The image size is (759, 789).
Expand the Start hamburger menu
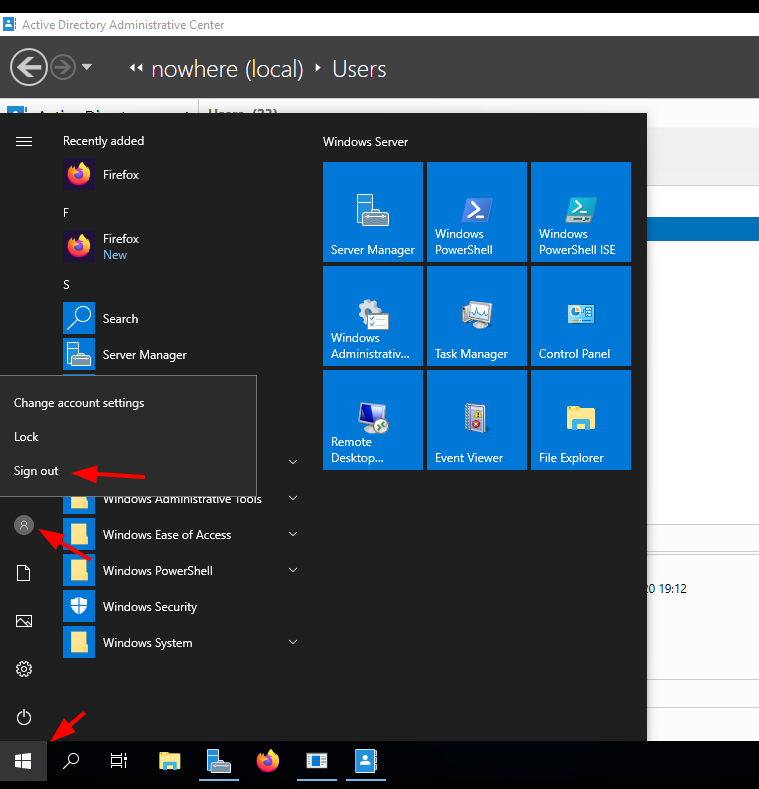coord(24,141)
